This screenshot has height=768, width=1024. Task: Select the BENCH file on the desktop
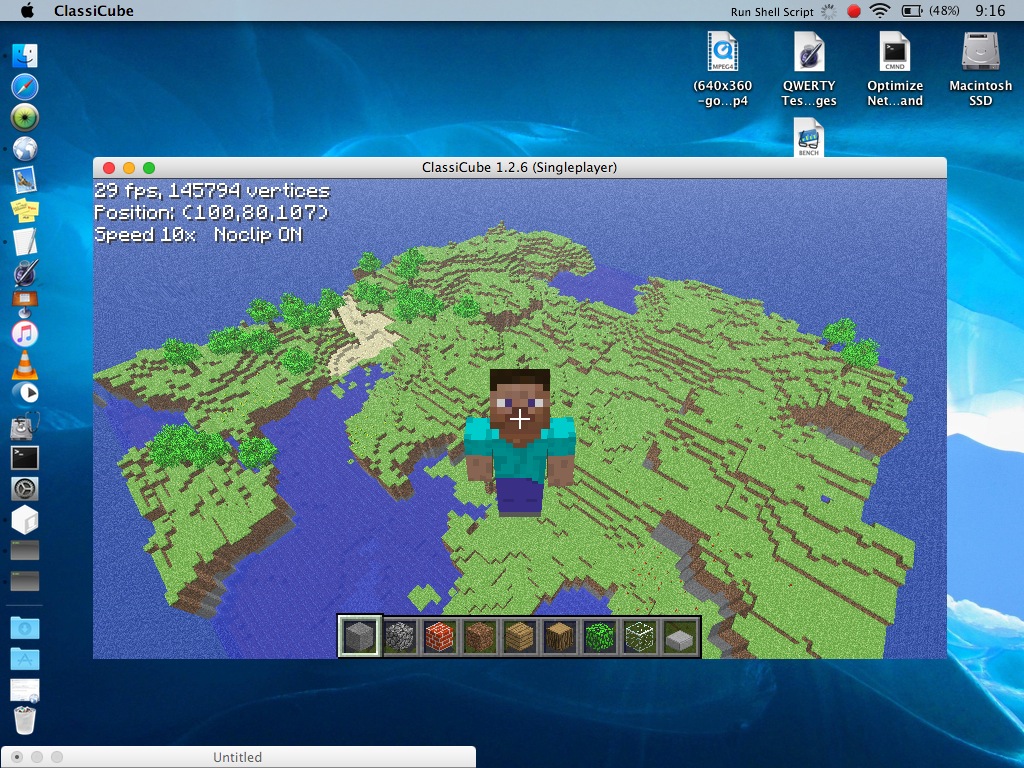coord(808,137)
